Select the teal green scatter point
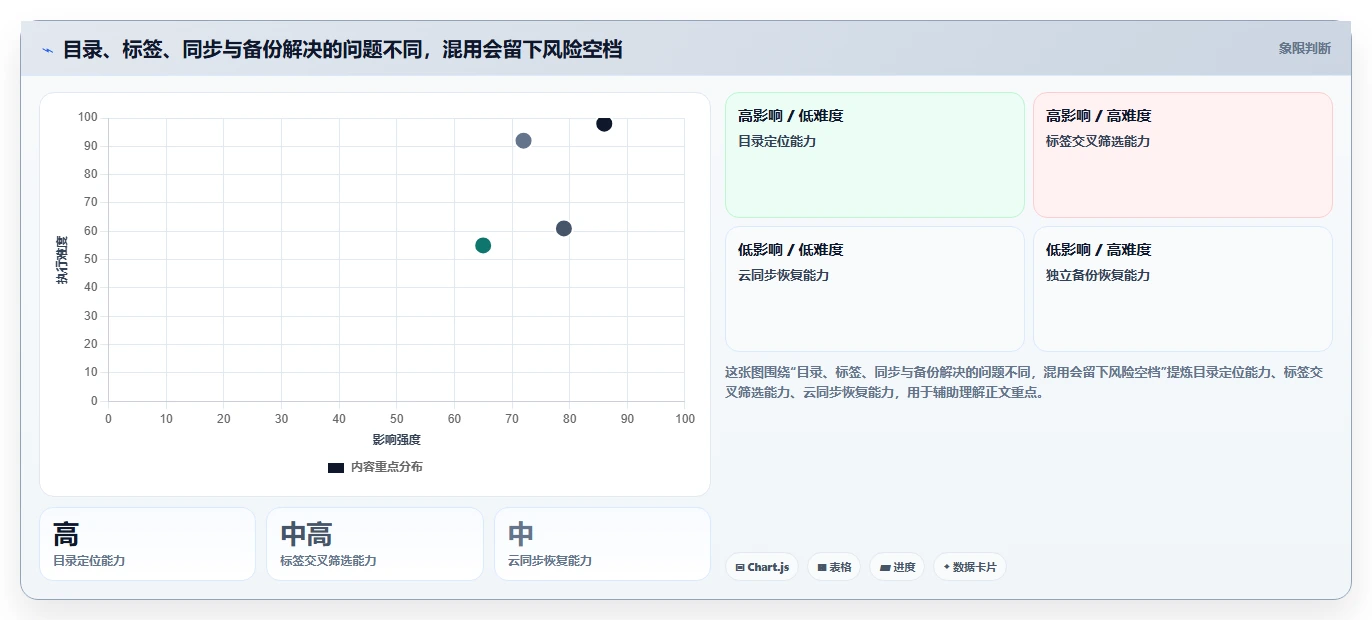The width and height of the screenshot is (1372, 620). [483, 245]
